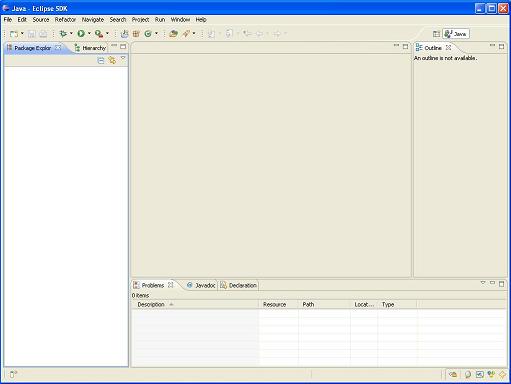
Task: Click the Back navigation arrow icon
Action: point(259,34)
